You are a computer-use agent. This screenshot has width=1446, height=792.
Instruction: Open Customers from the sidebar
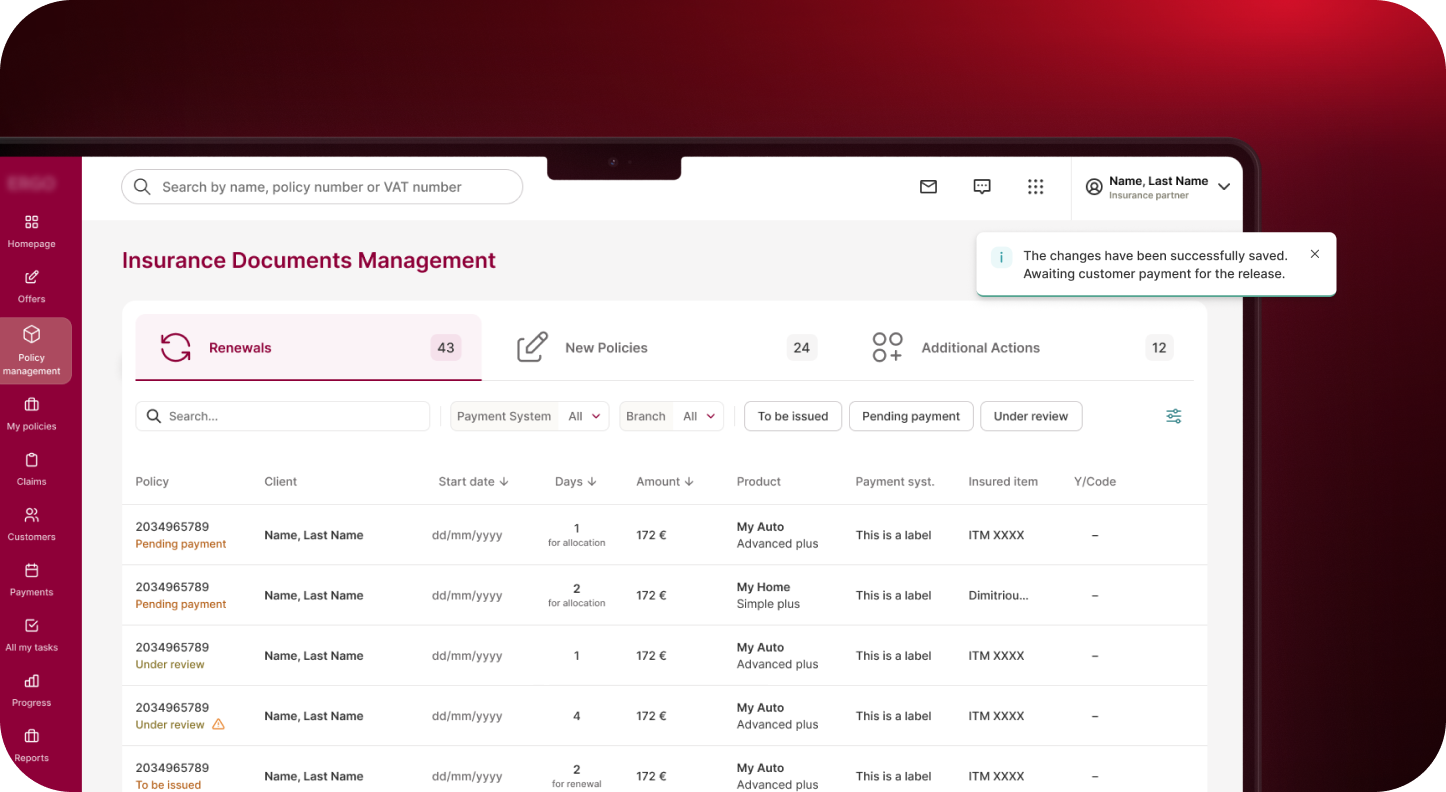tap(32, 523)
